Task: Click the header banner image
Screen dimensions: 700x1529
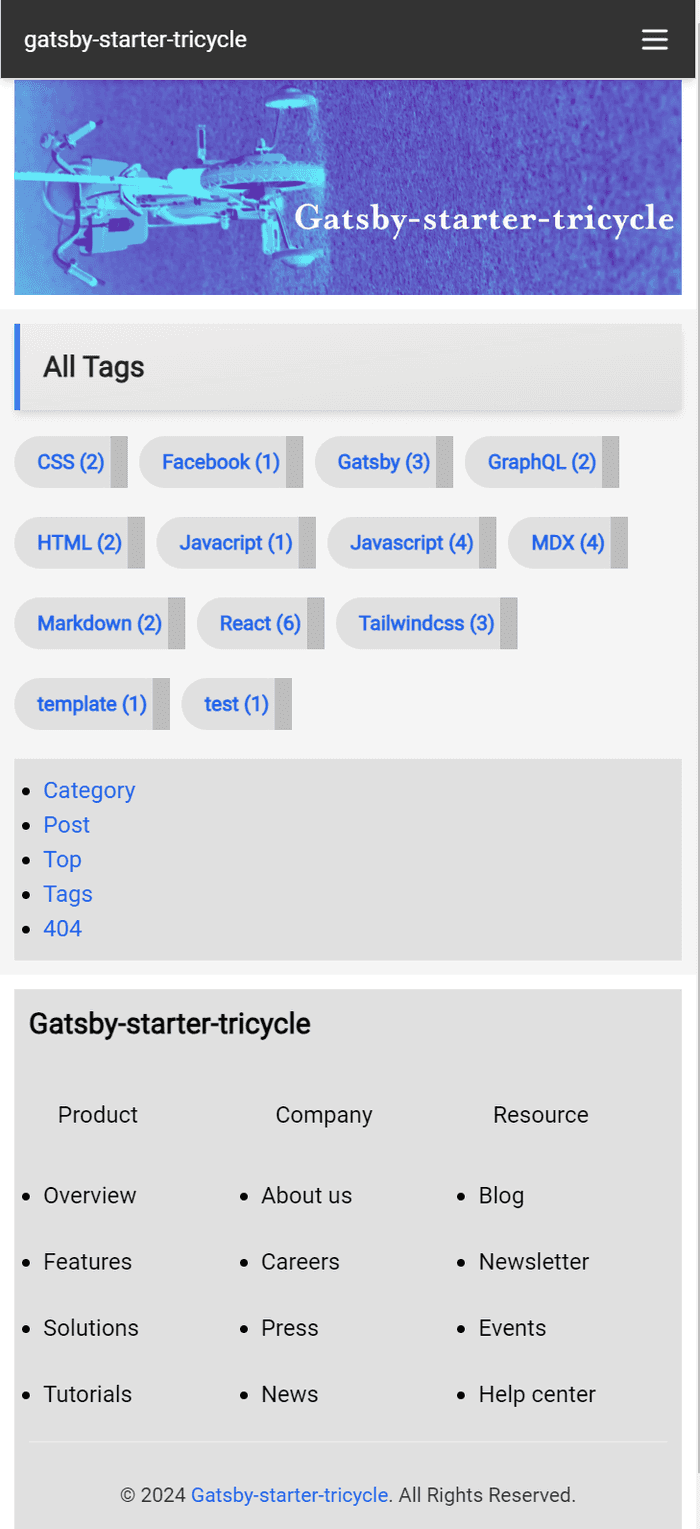Action: click(x=348, y=188)
